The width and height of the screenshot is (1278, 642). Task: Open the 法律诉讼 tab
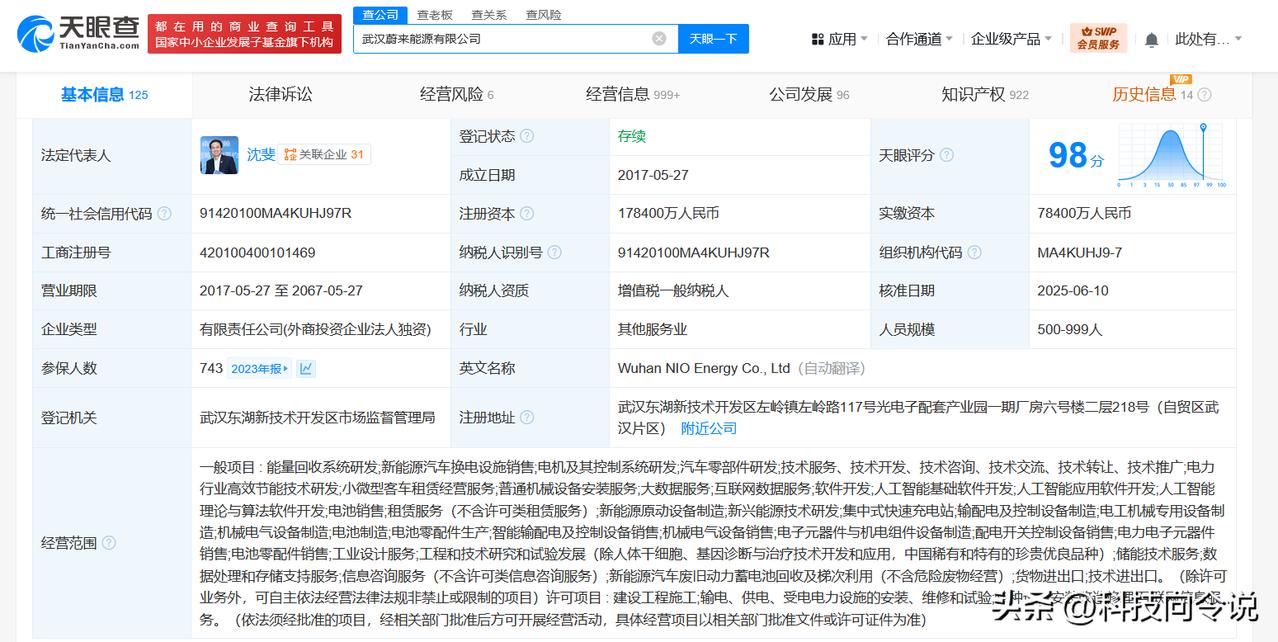280,94
